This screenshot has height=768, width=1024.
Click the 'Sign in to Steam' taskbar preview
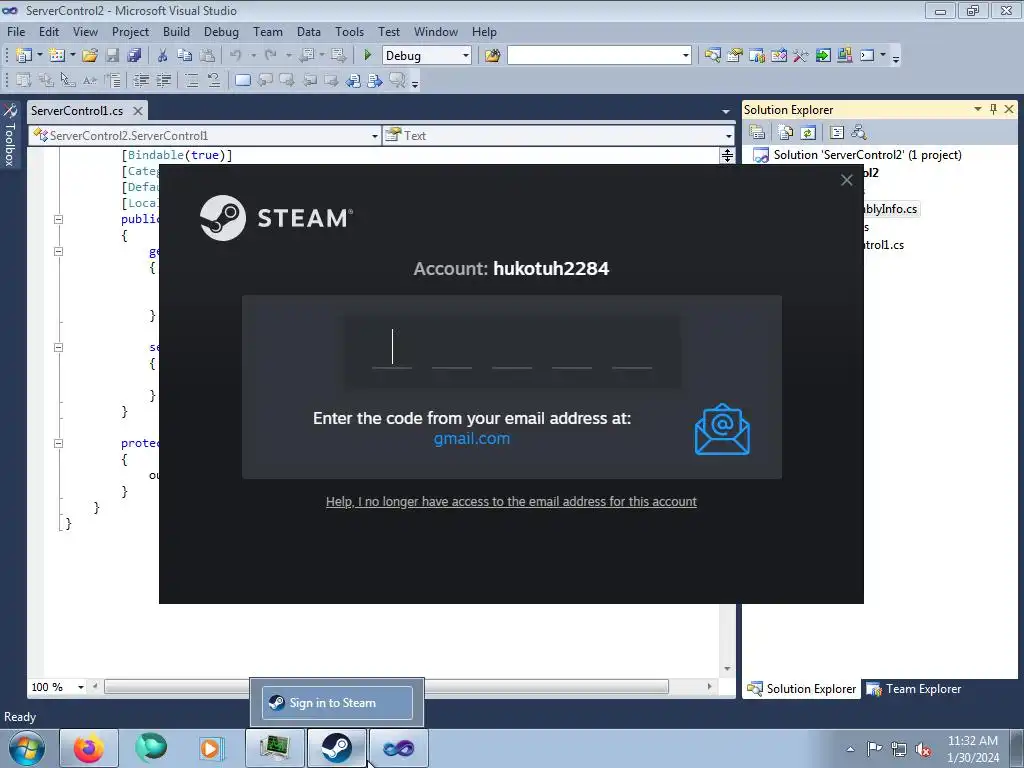(338, 703)
